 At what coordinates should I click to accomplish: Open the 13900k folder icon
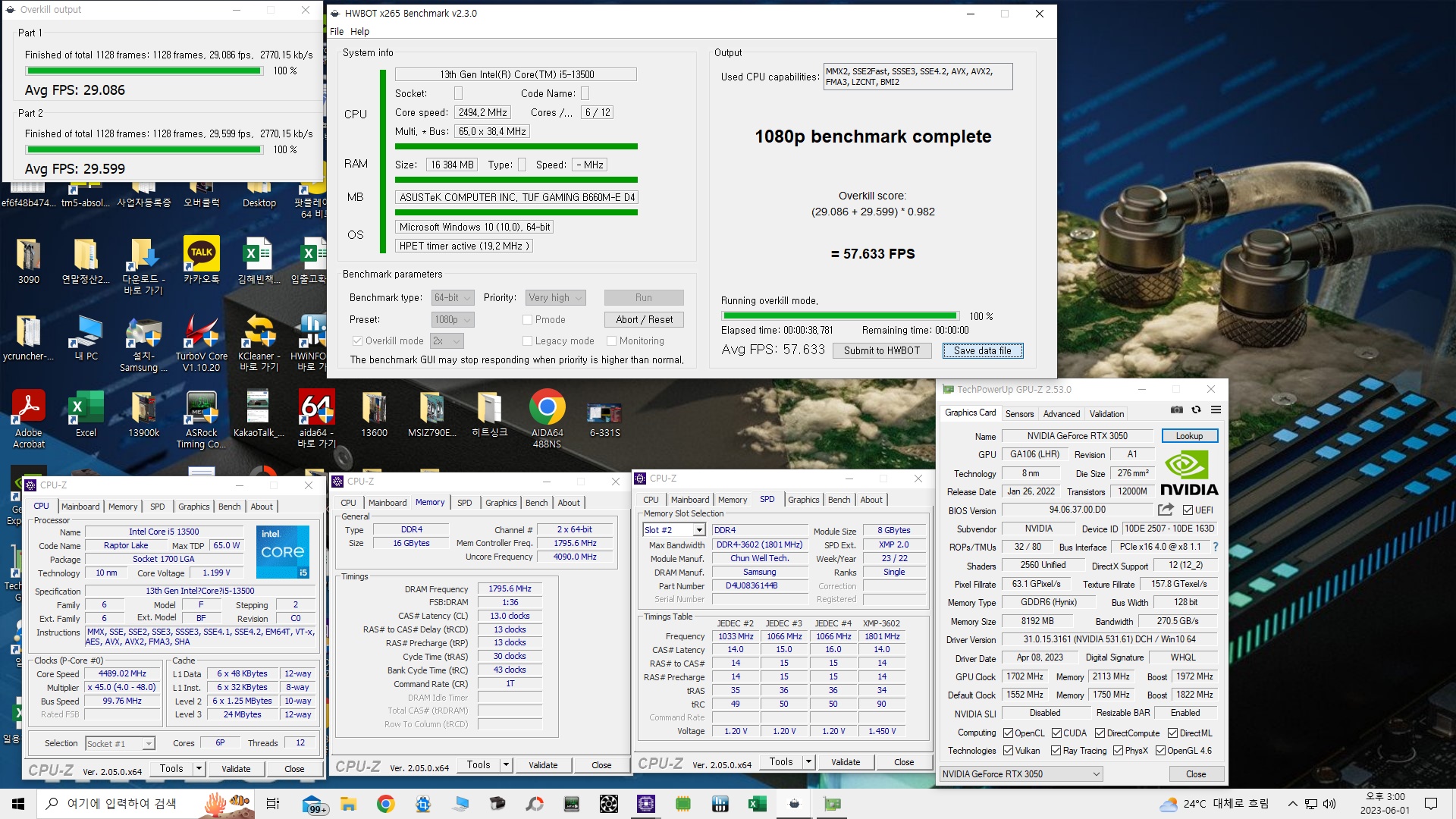coord(143,415)
